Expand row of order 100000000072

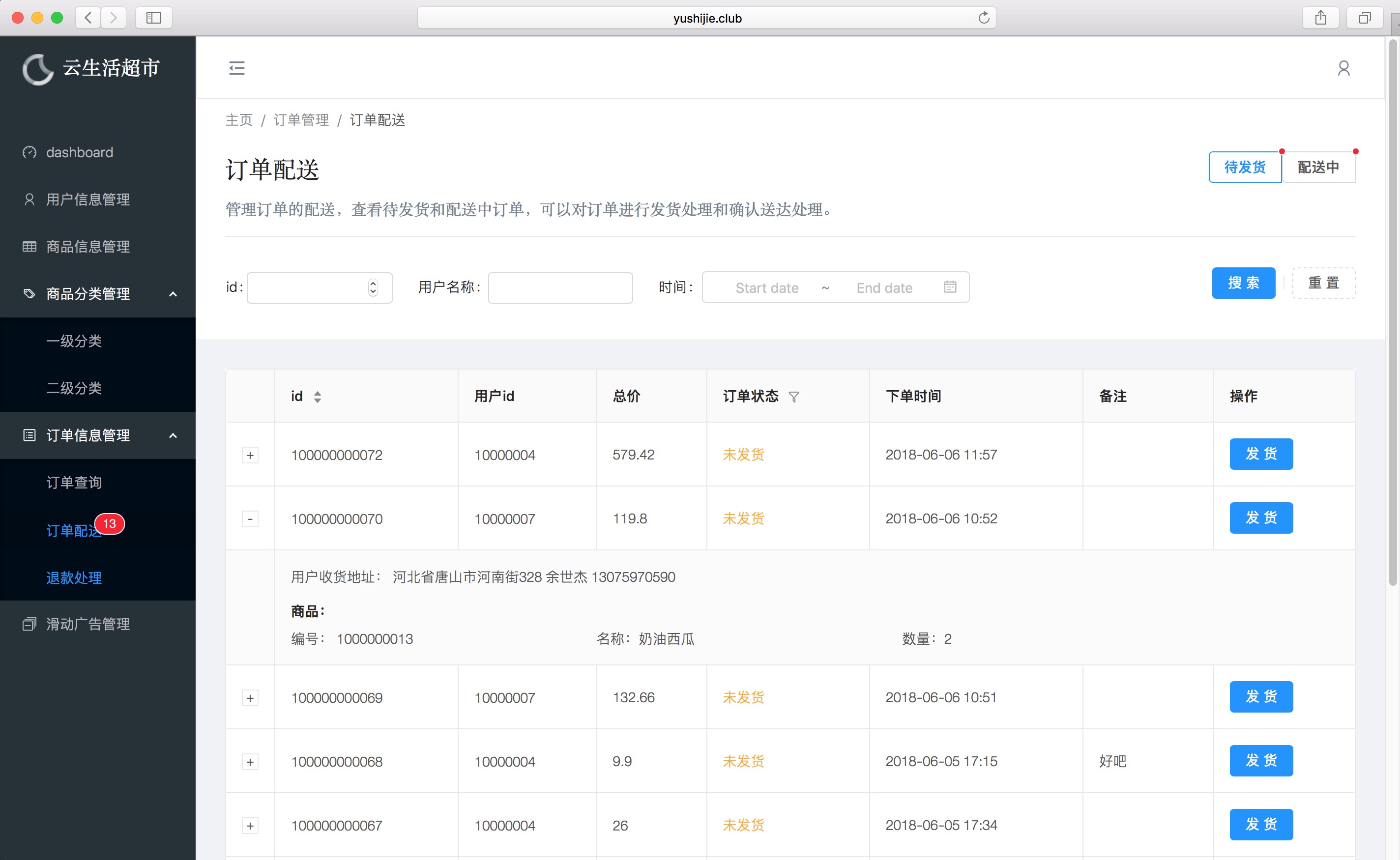pos(250,455)
